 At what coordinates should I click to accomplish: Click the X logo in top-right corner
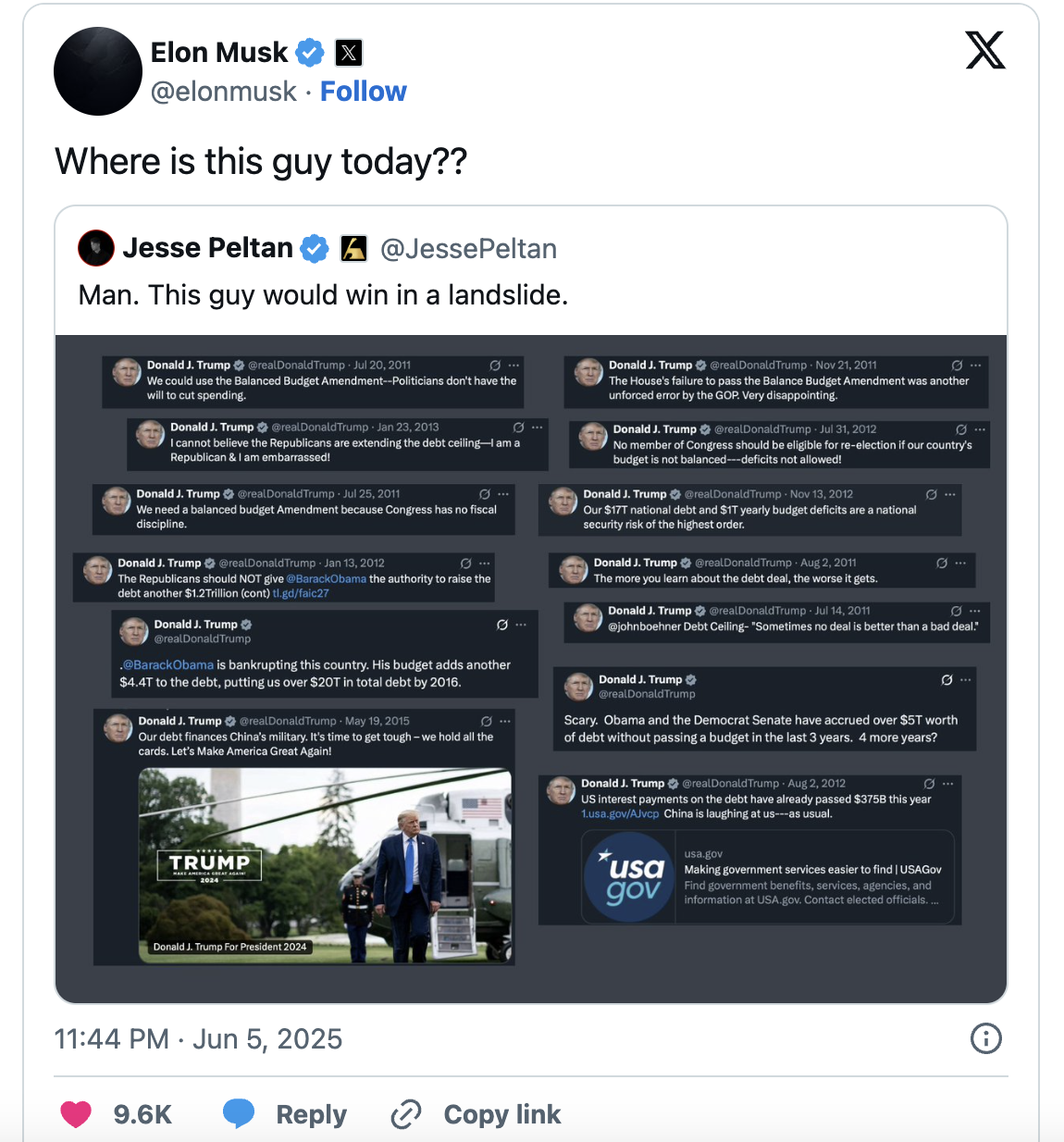coord(985,50)
